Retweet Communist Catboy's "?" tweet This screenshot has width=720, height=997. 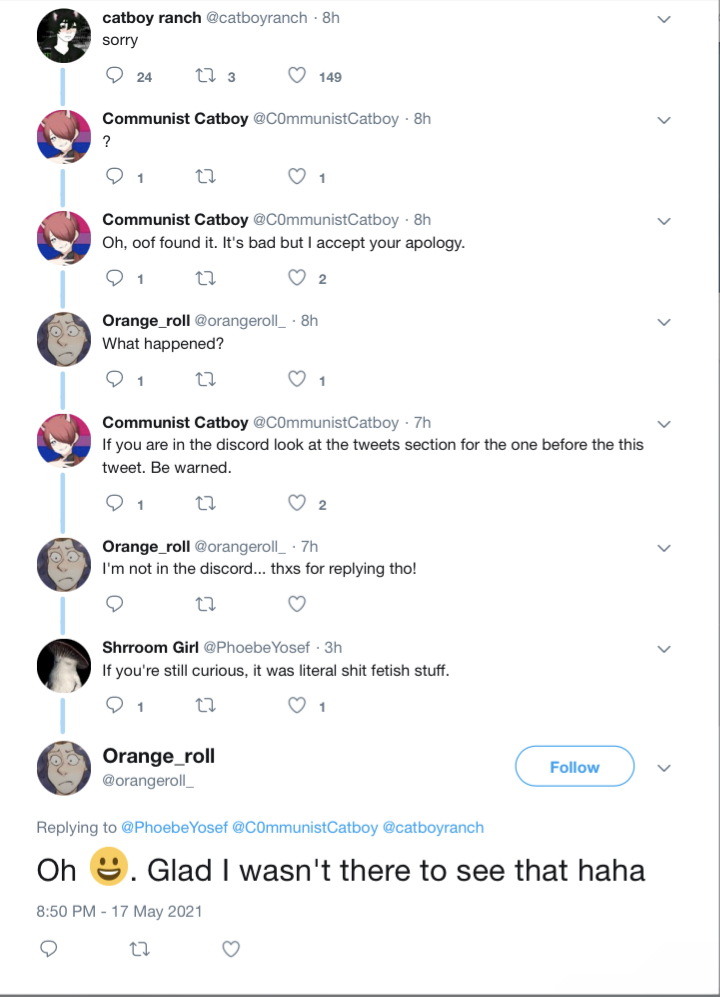206,178
